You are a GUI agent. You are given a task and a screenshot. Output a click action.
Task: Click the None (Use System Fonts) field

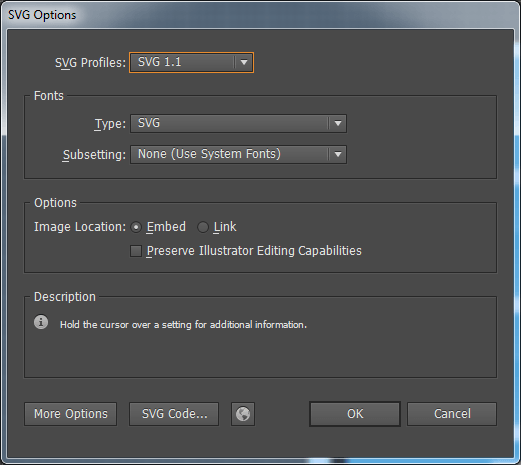click(x=238, y=154)
